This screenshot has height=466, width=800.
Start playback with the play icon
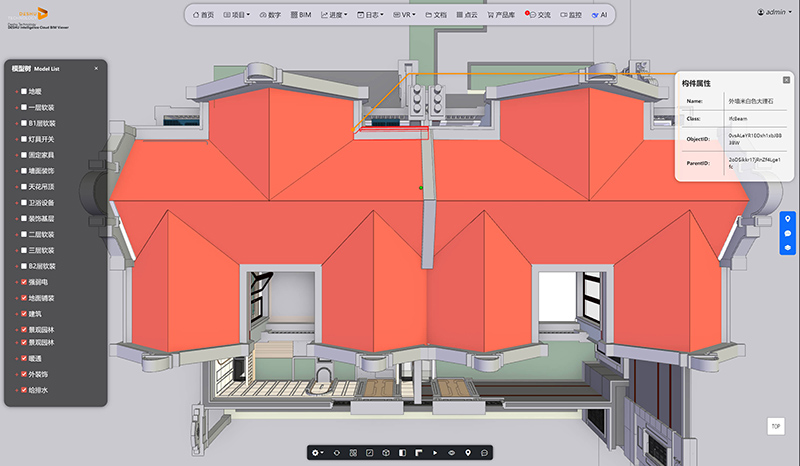tap(435, 453)
